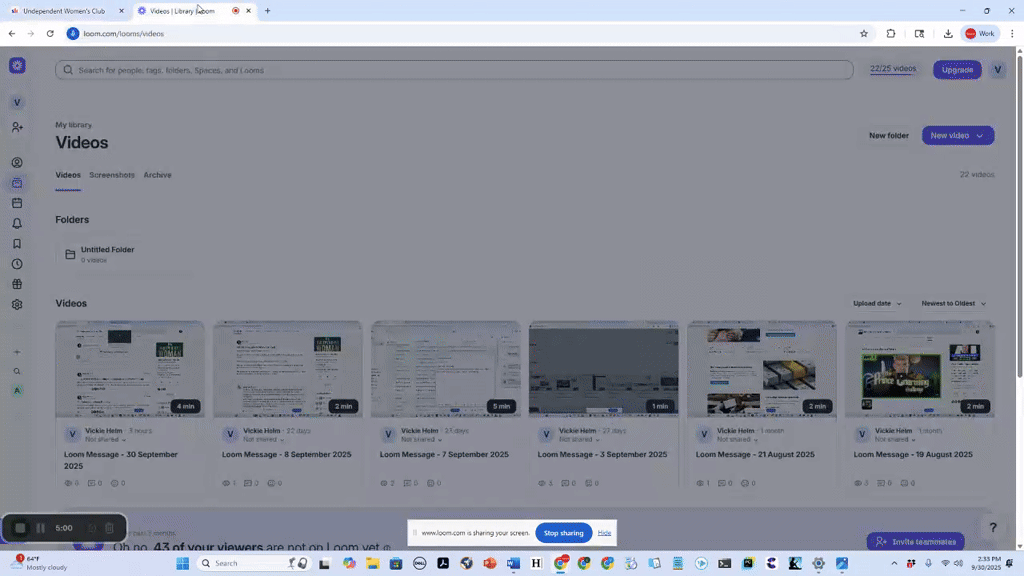This screenshot has width=1024, height=576.
Task: Open the 7 September 2025 video thumbnail
Action: [446, 369]
